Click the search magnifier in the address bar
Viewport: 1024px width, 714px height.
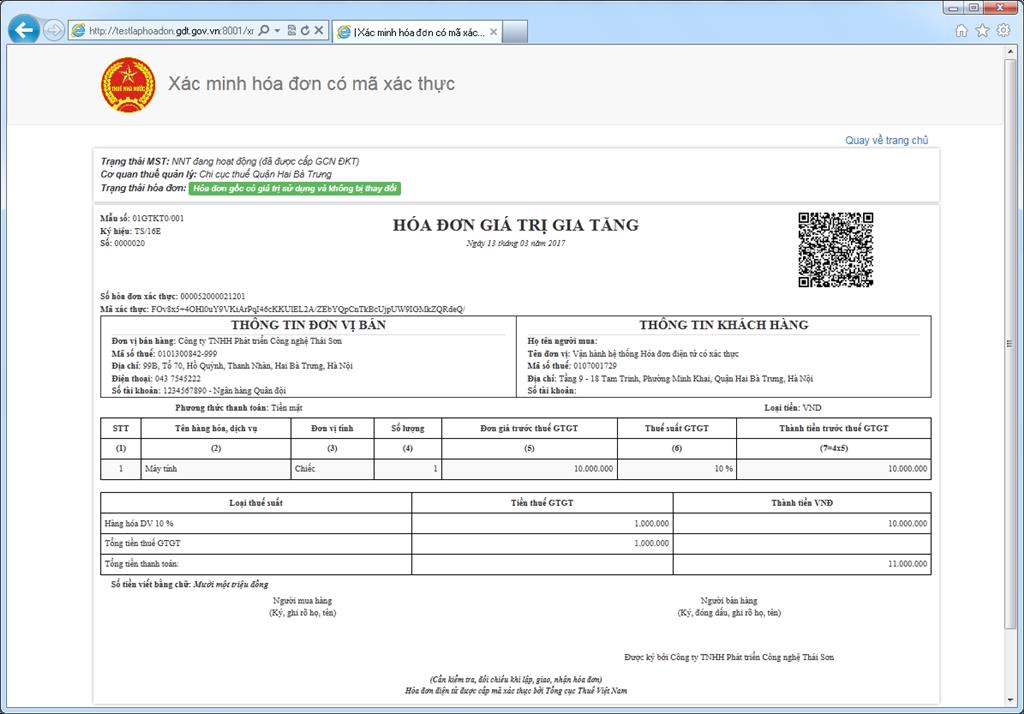point(263,30)
